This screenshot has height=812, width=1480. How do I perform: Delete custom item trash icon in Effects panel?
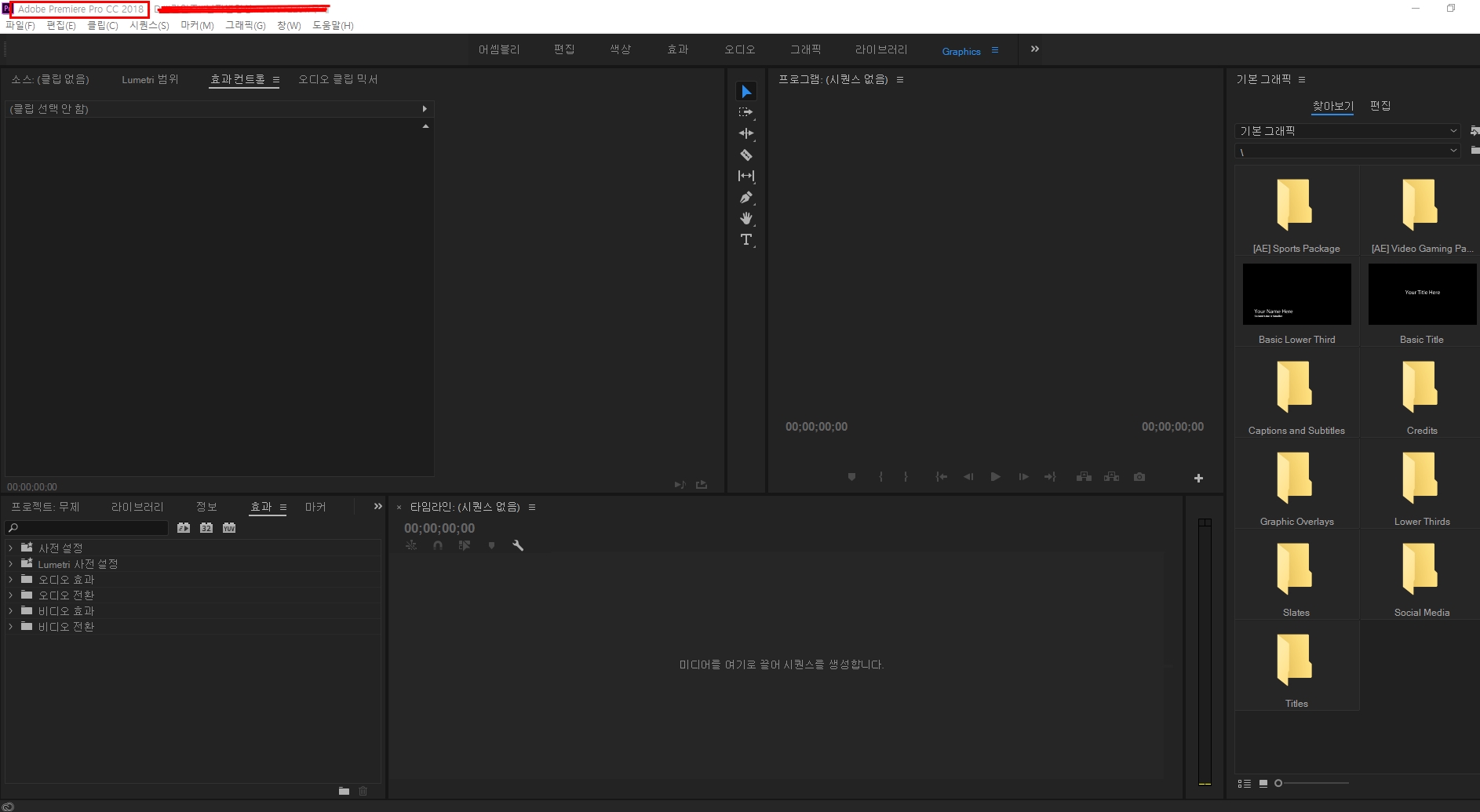363,791
